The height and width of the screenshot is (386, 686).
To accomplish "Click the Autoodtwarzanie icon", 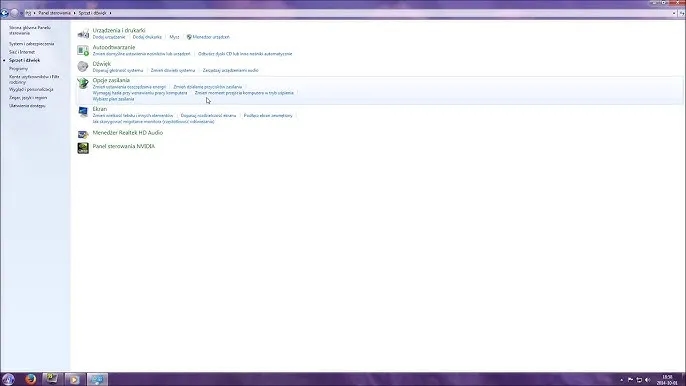I will pyautogui.click(x=83, y=50).
